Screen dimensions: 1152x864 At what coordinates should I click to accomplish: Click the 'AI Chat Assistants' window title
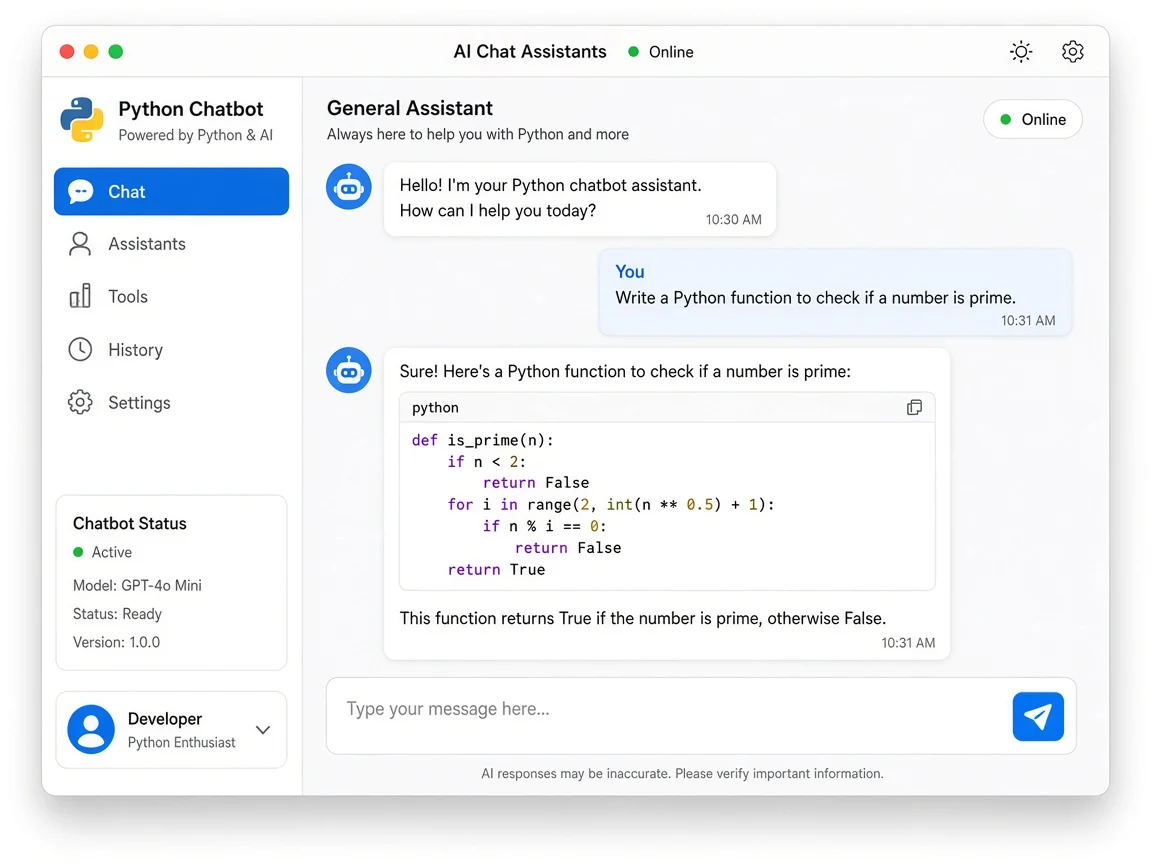(x=530, y=51)
